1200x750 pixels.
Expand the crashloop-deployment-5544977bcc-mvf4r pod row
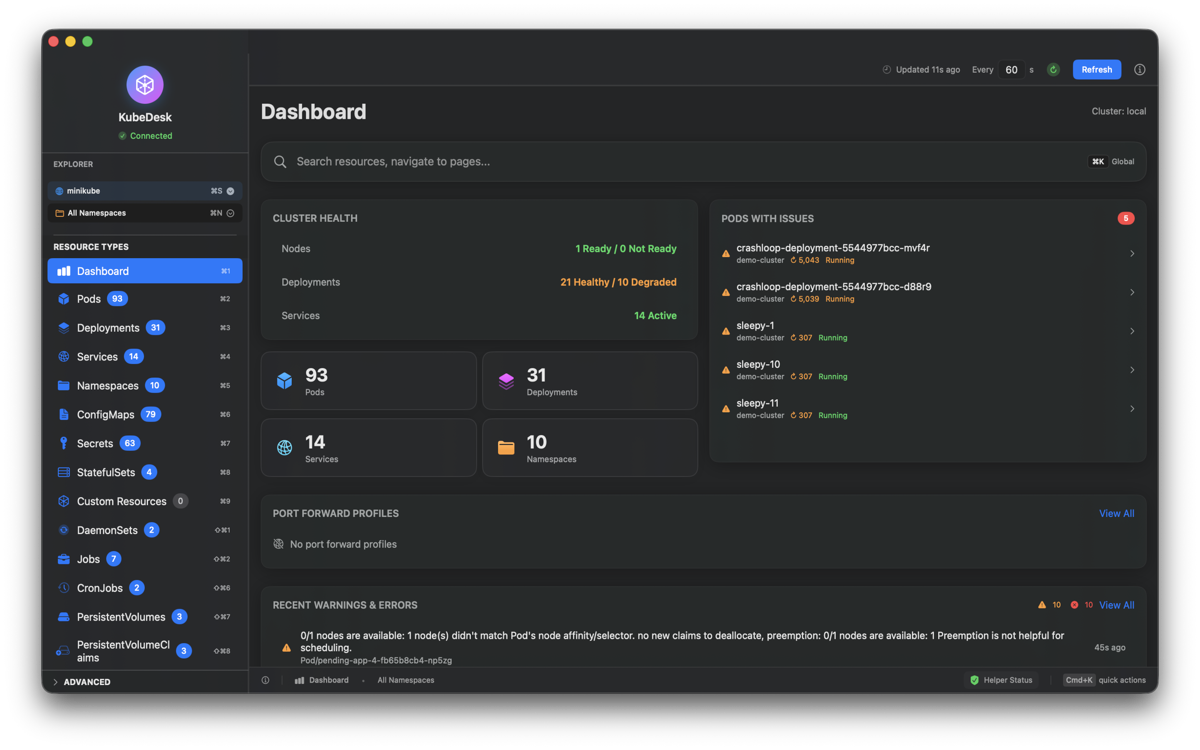pyautogui.click(x=1131, y=253)
